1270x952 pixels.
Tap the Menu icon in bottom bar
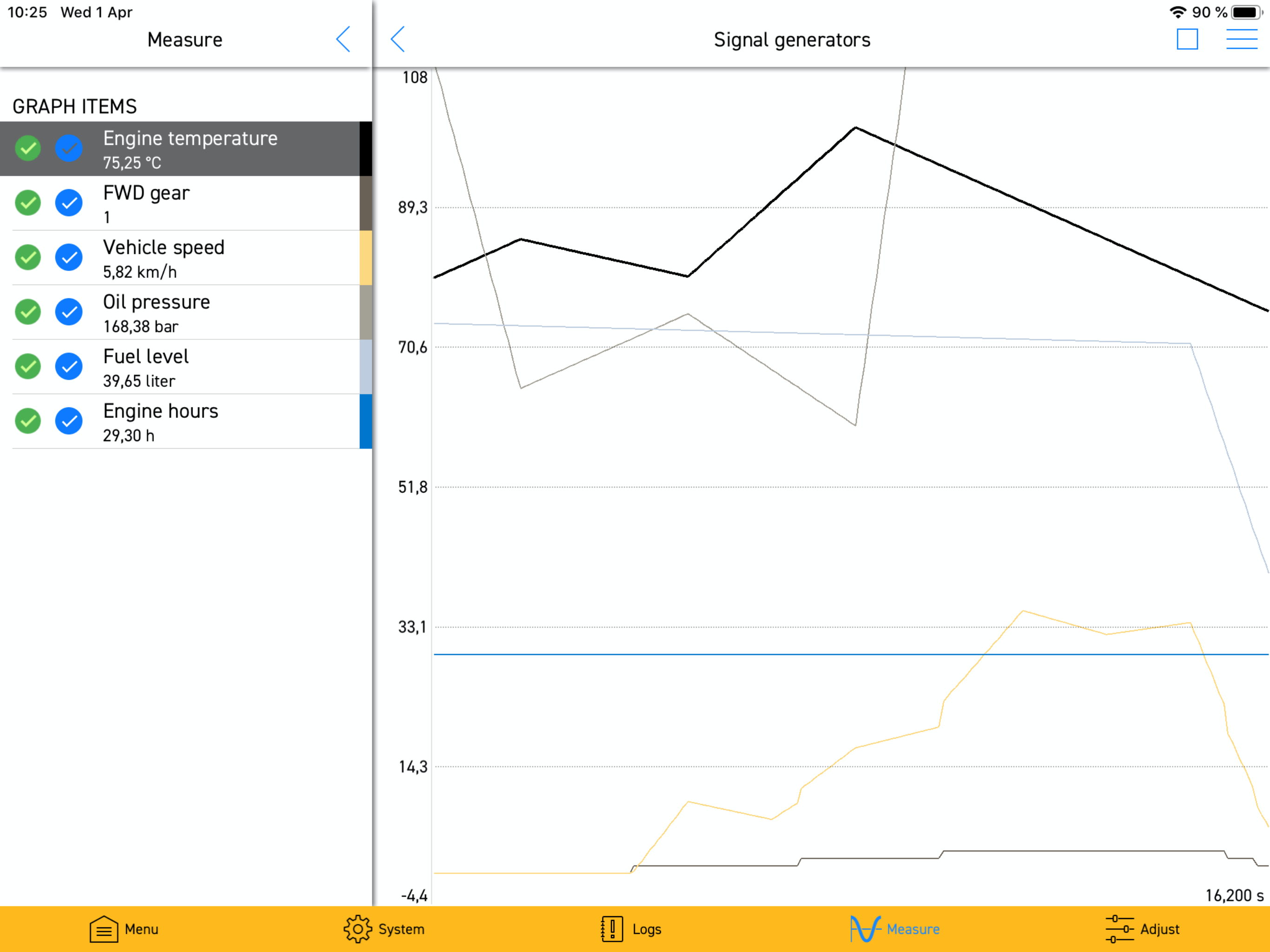coord(104,928)
